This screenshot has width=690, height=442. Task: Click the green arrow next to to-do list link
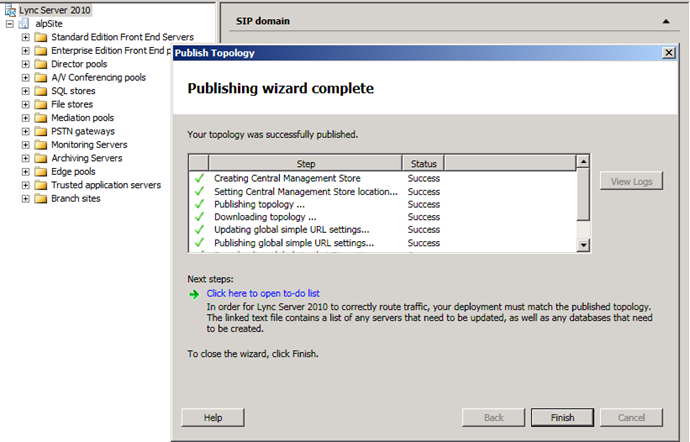[194, 294]
